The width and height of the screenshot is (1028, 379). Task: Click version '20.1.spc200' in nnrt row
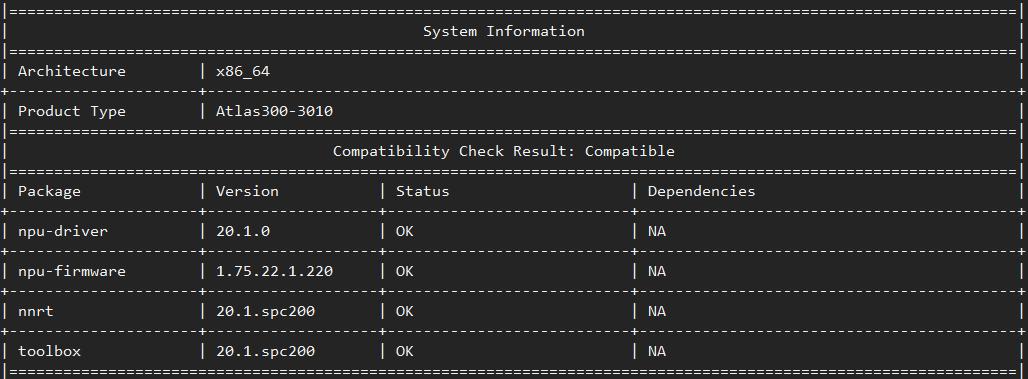tap(265, 311)
